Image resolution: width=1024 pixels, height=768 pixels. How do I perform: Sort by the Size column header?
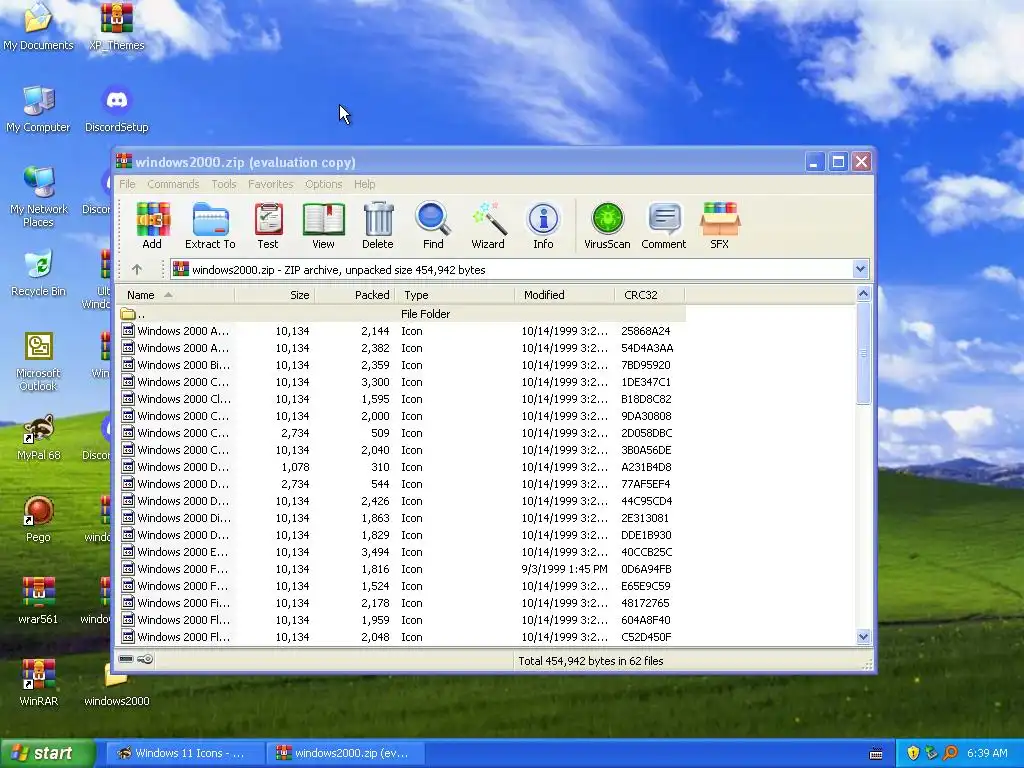(x=274, y=295)
